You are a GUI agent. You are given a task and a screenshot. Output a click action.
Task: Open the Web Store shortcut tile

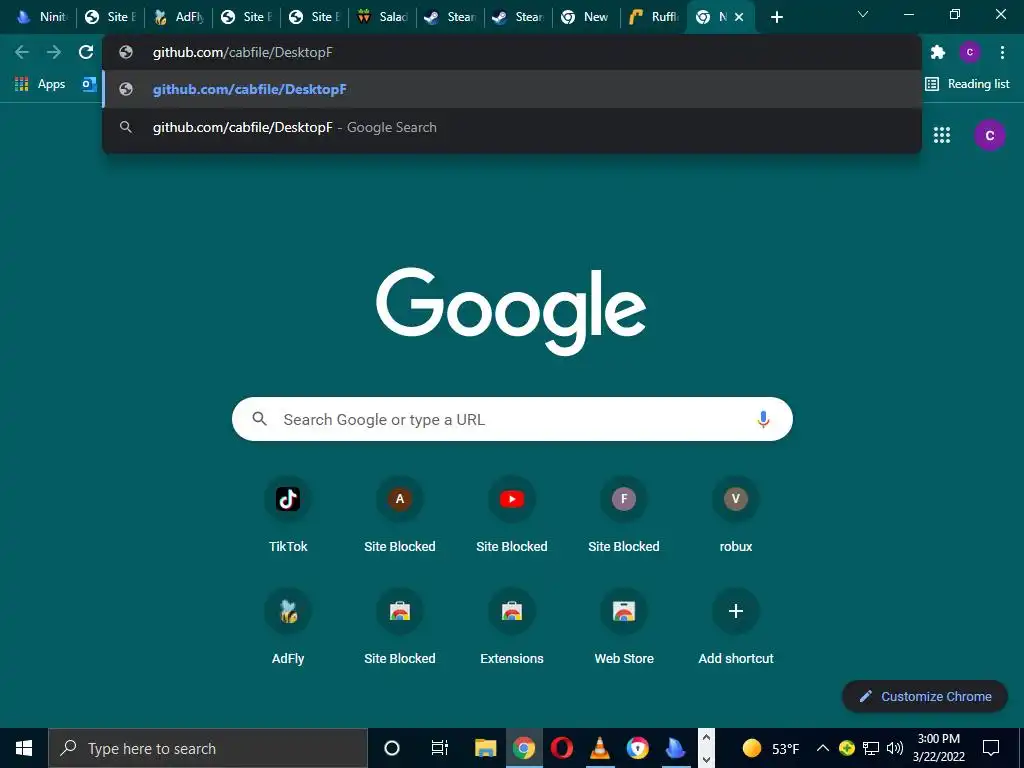click(624, 628)
